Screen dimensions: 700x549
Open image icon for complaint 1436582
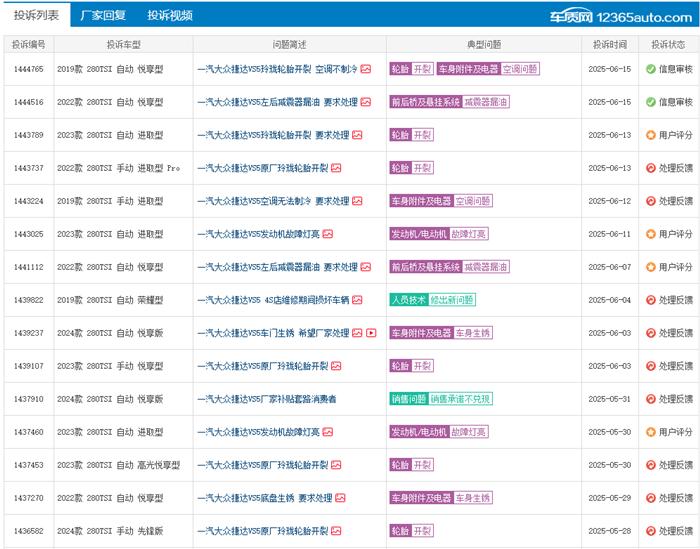coord(336,531)
